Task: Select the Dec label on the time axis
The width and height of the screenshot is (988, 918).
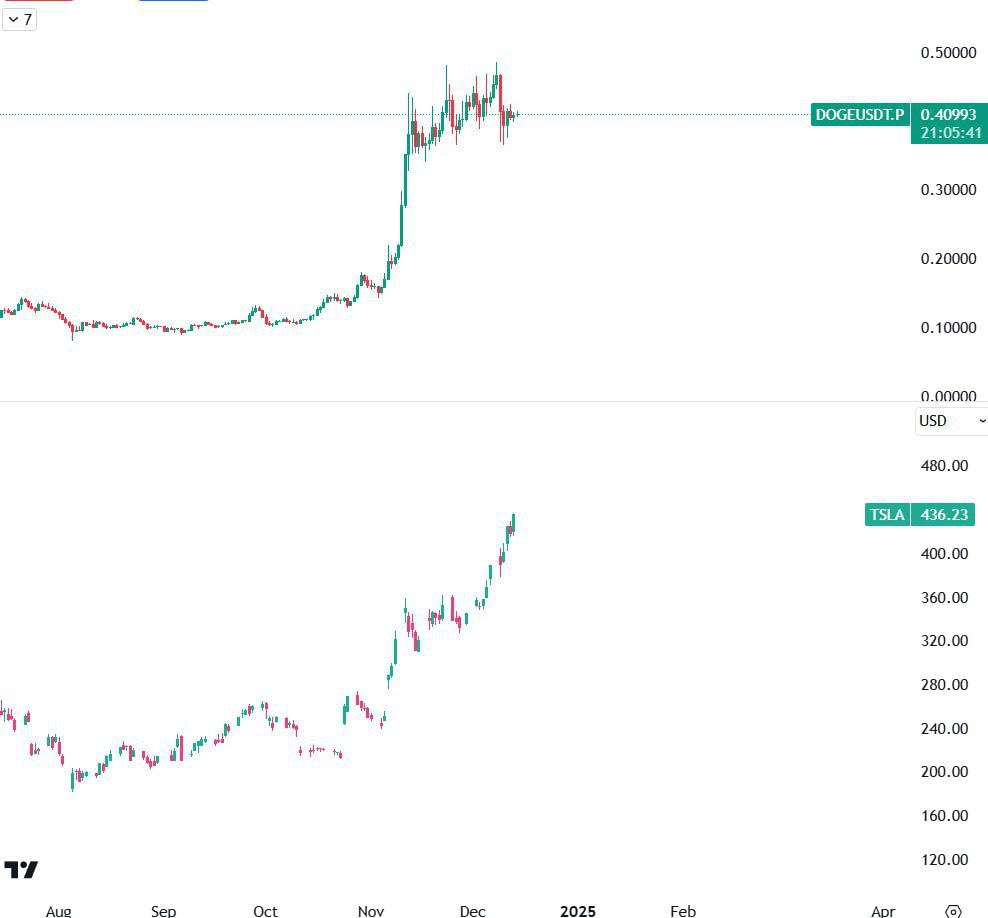Action: [x=472, y=911]
